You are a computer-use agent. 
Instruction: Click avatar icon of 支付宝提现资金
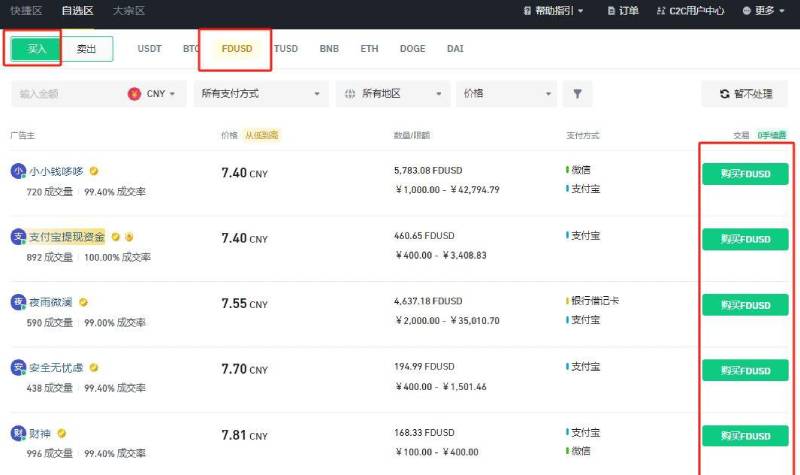coord(18,237)
